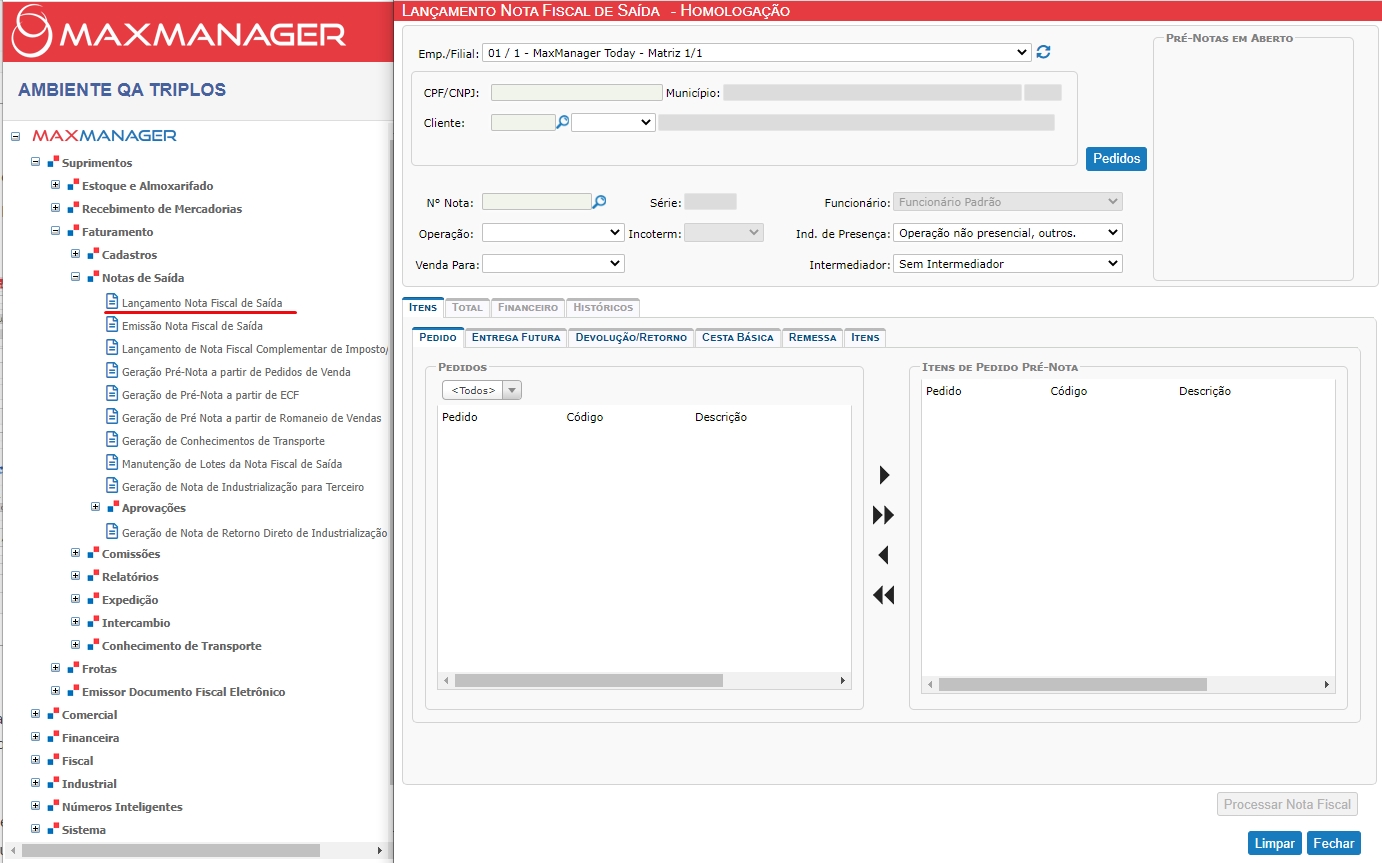The width and height of the screenshot is (1382, 863).
Task: Expand the Financeira module node
Action: pos(36,737)
